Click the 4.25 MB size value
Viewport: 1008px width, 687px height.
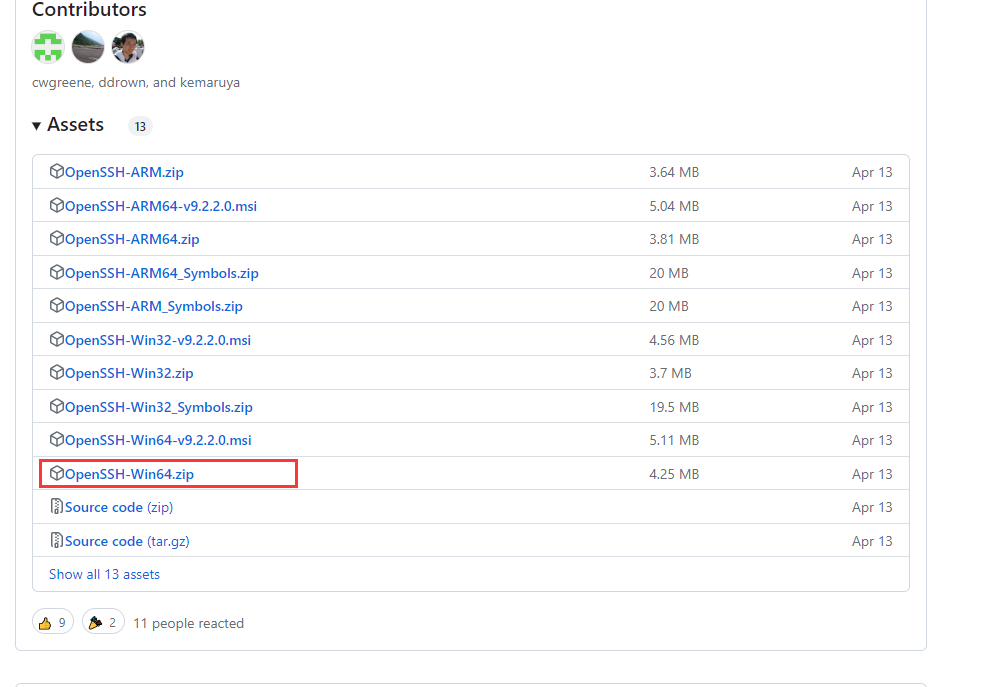(674, 474)
